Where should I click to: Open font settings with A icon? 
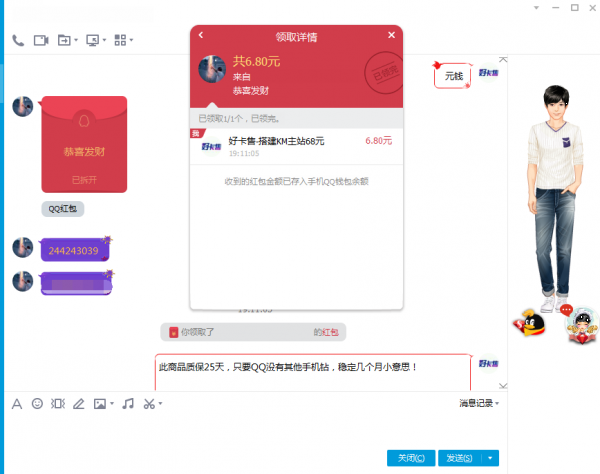pos(17,404)
